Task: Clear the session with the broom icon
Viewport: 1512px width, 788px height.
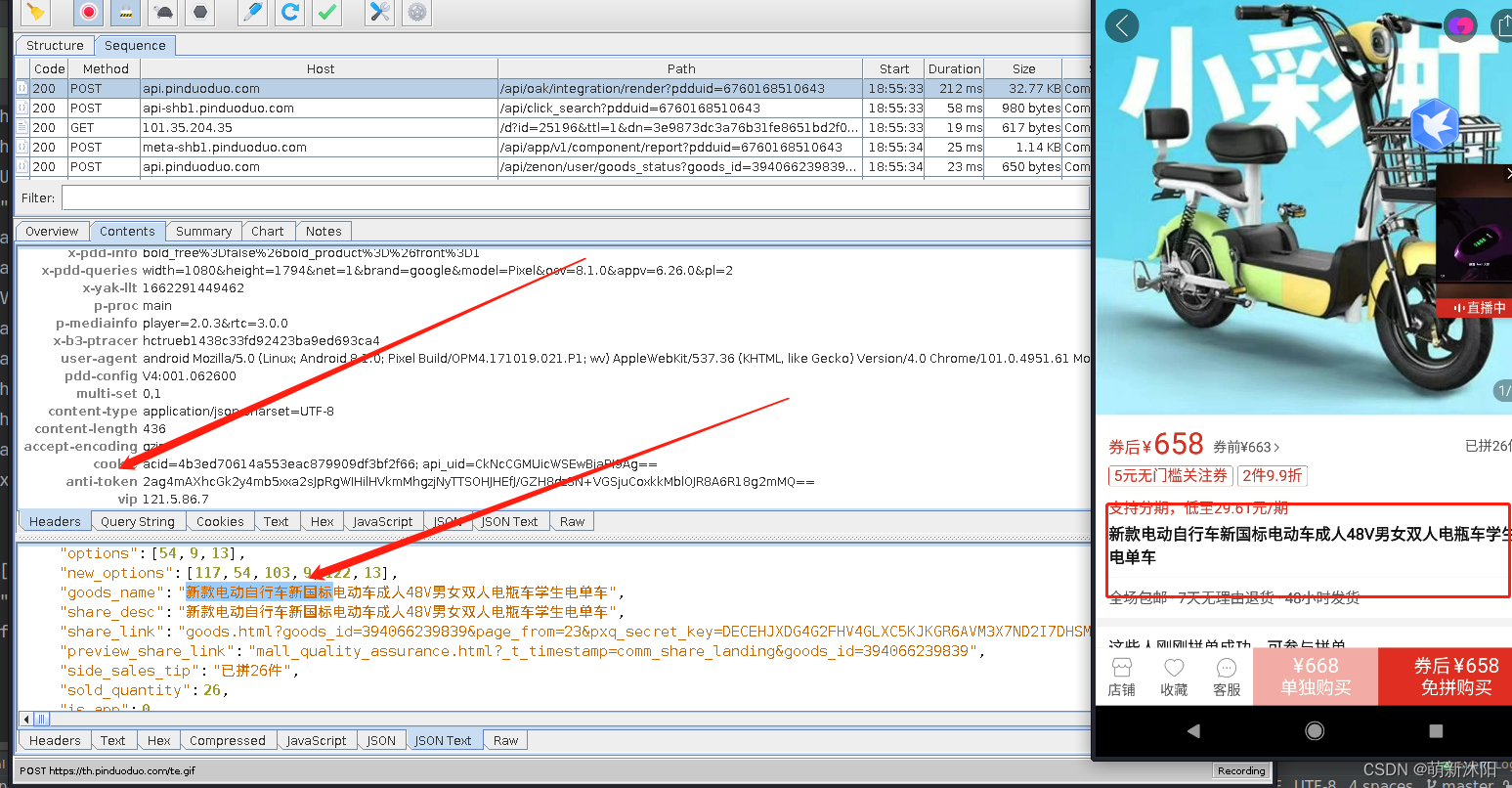Action: coord(36,12)
